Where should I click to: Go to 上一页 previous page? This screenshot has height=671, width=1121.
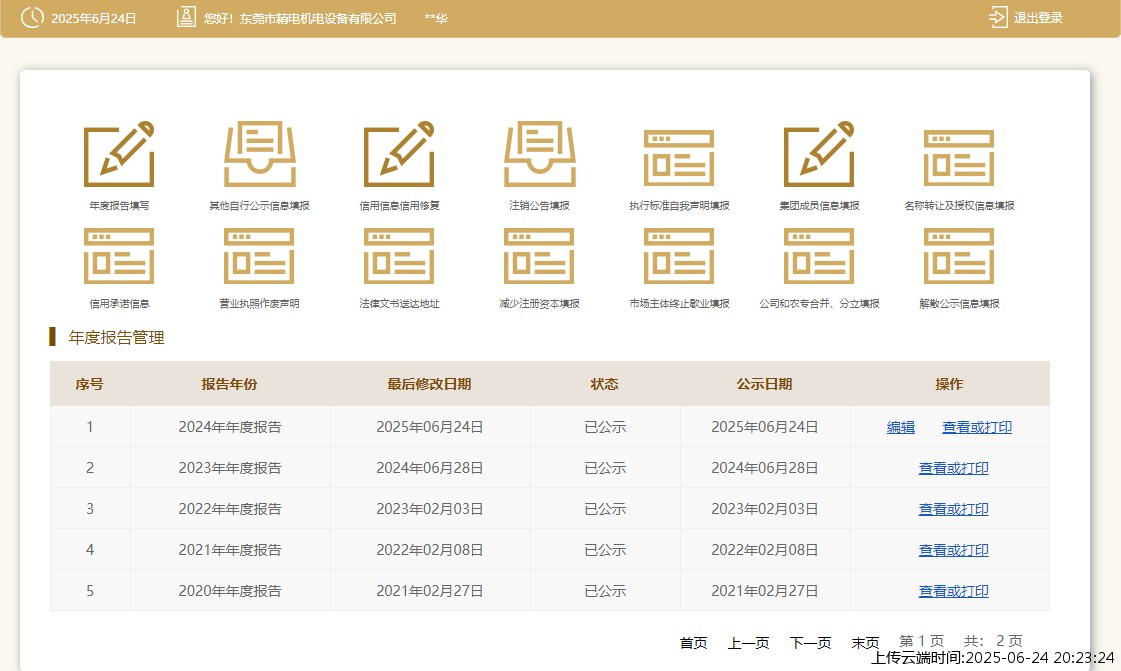(749, 643)
